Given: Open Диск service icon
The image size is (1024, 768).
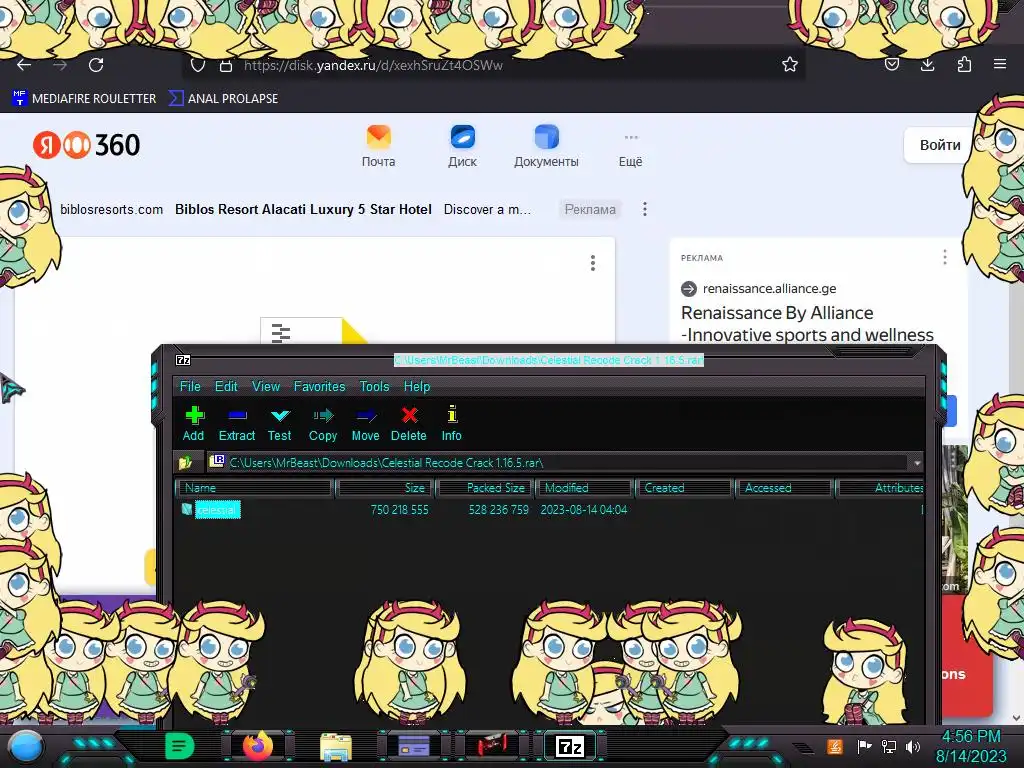Looking at the screenshot, I should [462, 146].
